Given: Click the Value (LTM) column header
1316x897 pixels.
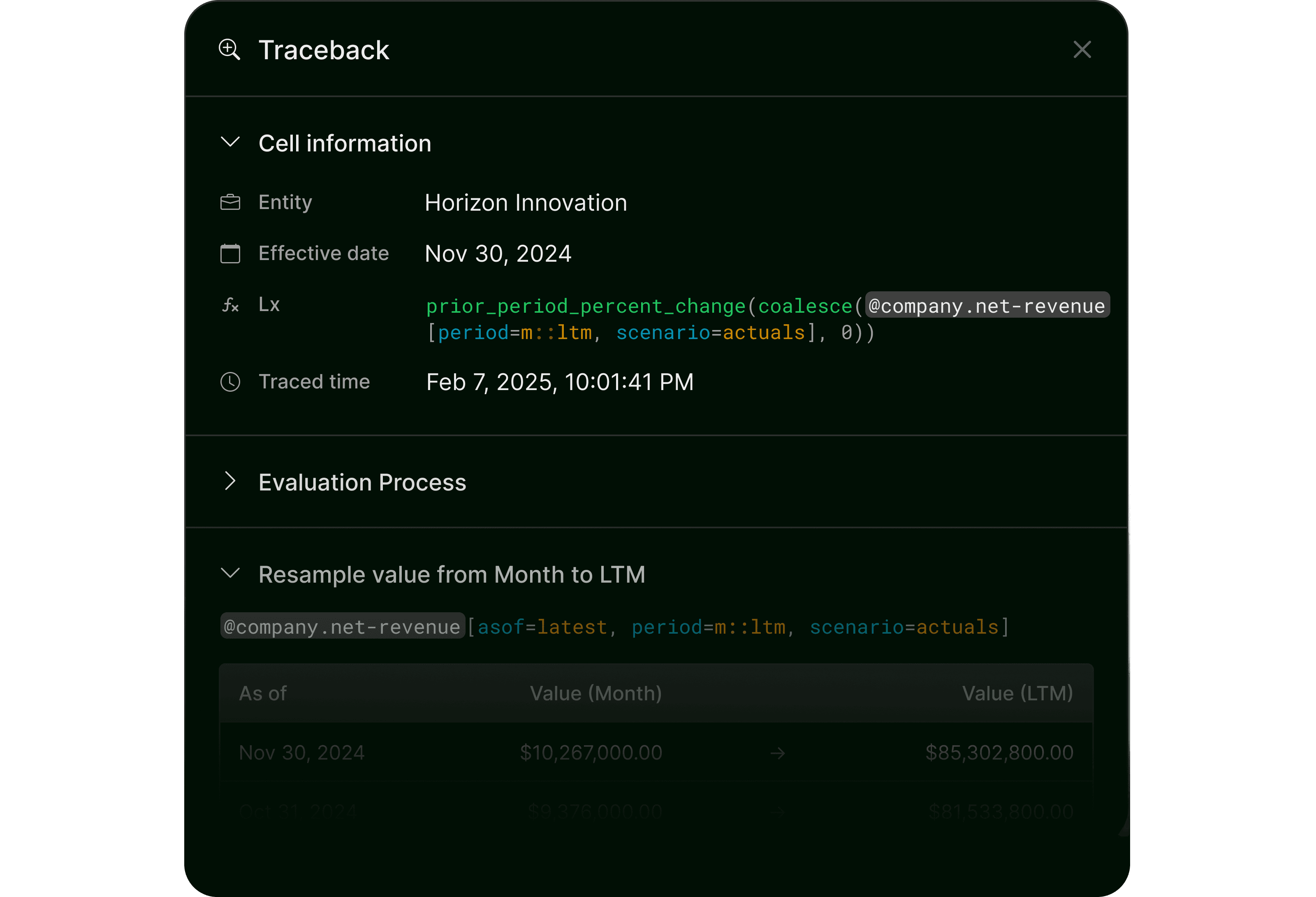Looking at the screenshot, I should 1017,694.
